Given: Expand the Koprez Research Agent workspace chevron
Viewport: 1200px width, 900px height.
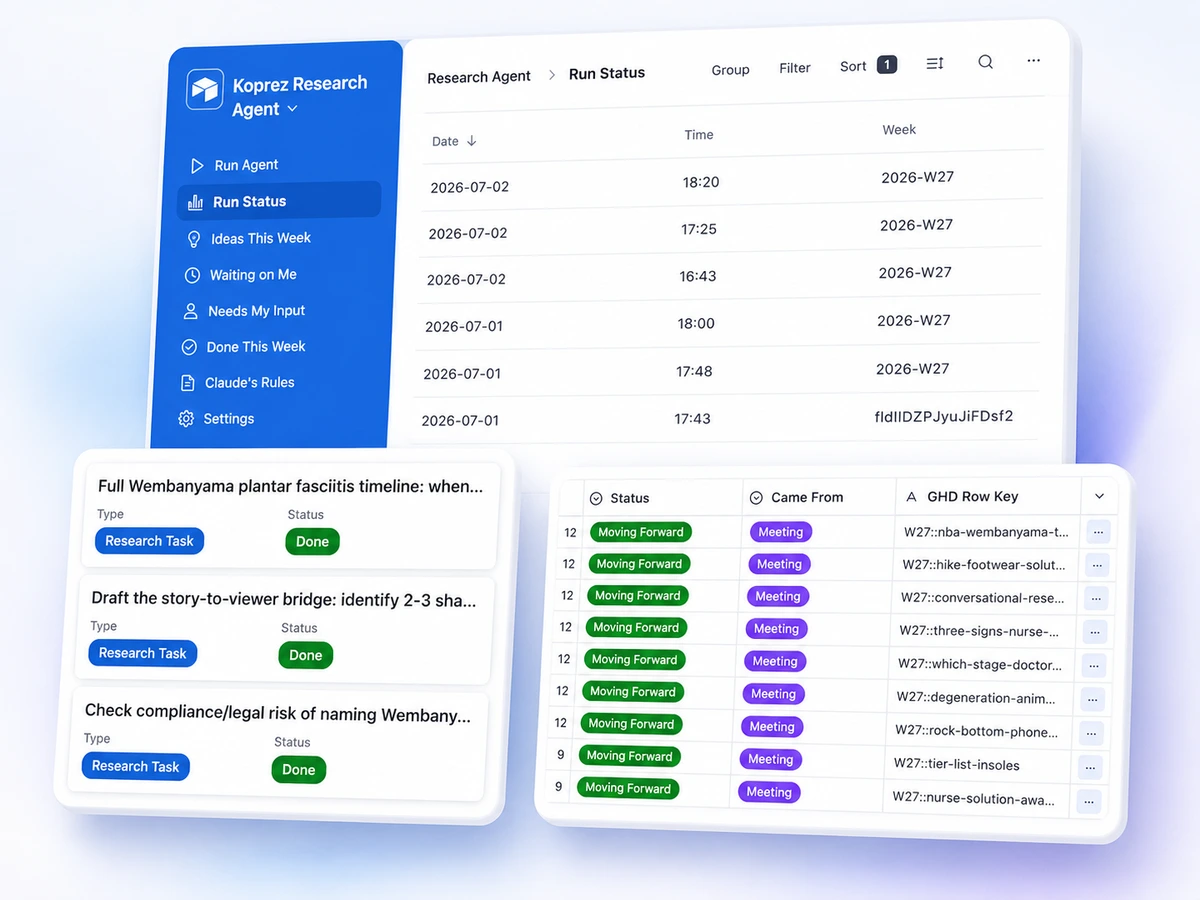Looking at the screenshot, I should pos(292,109).
